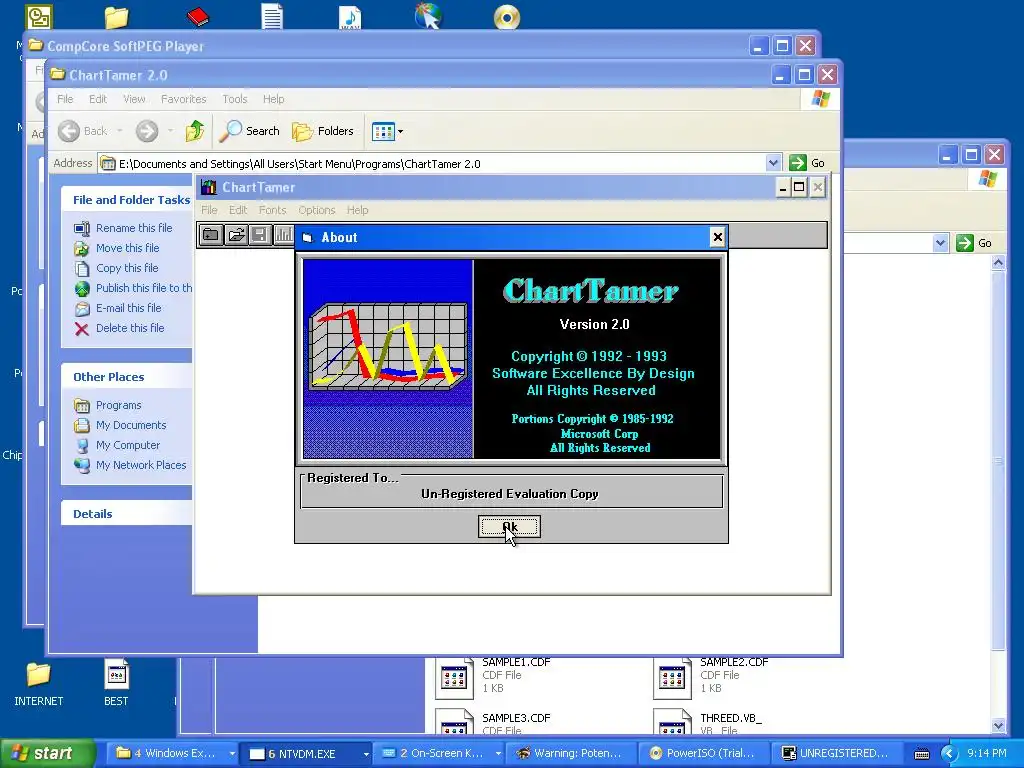Image resolution: width=1024 pixels, height=768 pixels.
Task: Click the WAV music file desktop icon
Action: pyautogui.click(x=350, y=16)
